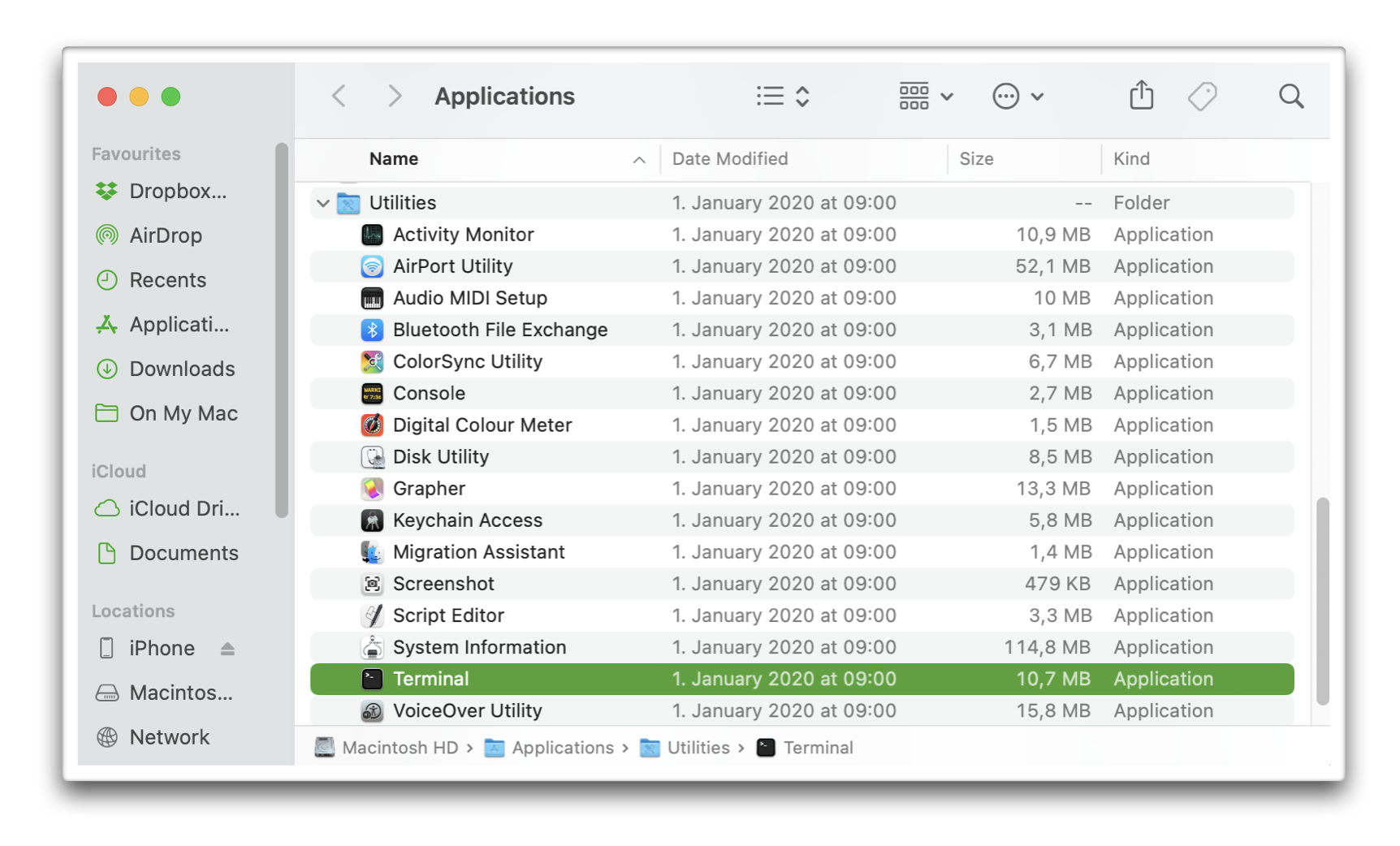Click Terminal in the path bar
Viewport: 1400px width, 846px height.
pyautogui.click(x=805, y=748)
